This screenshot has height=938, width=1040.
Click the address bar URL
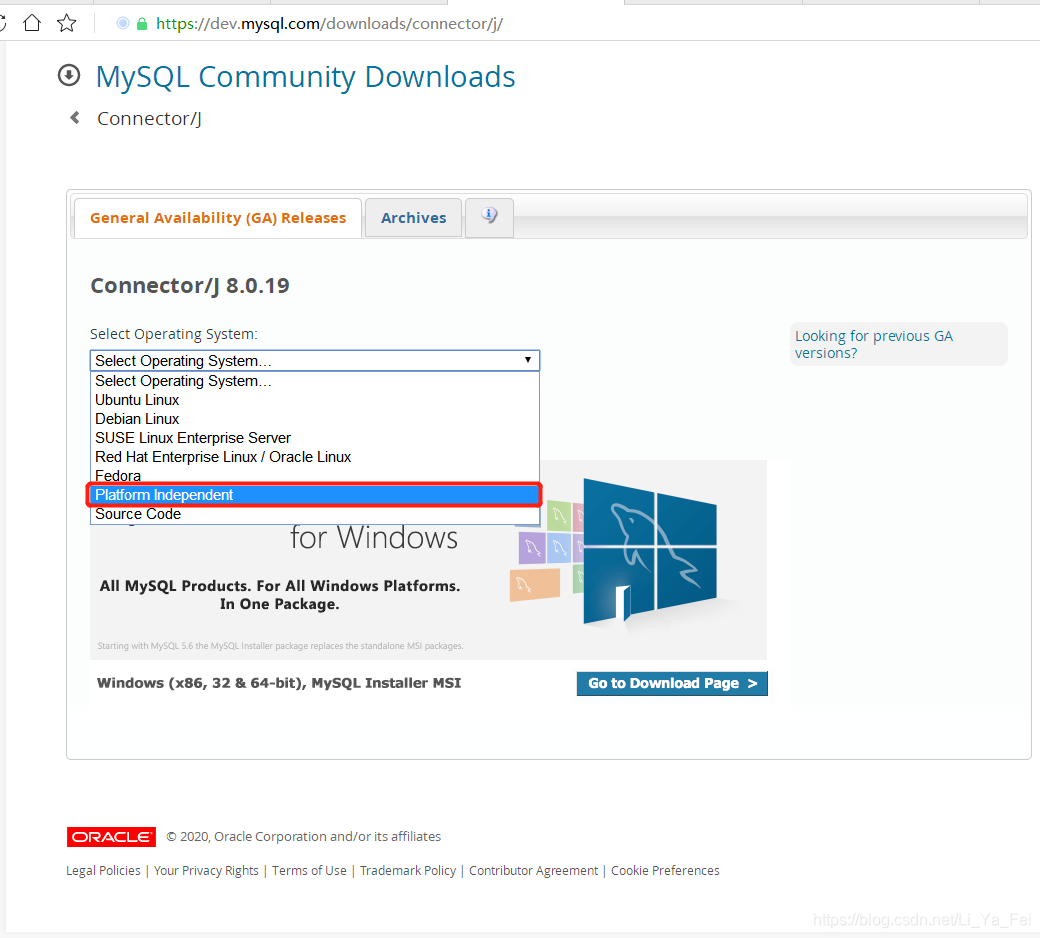coord(330,24)
